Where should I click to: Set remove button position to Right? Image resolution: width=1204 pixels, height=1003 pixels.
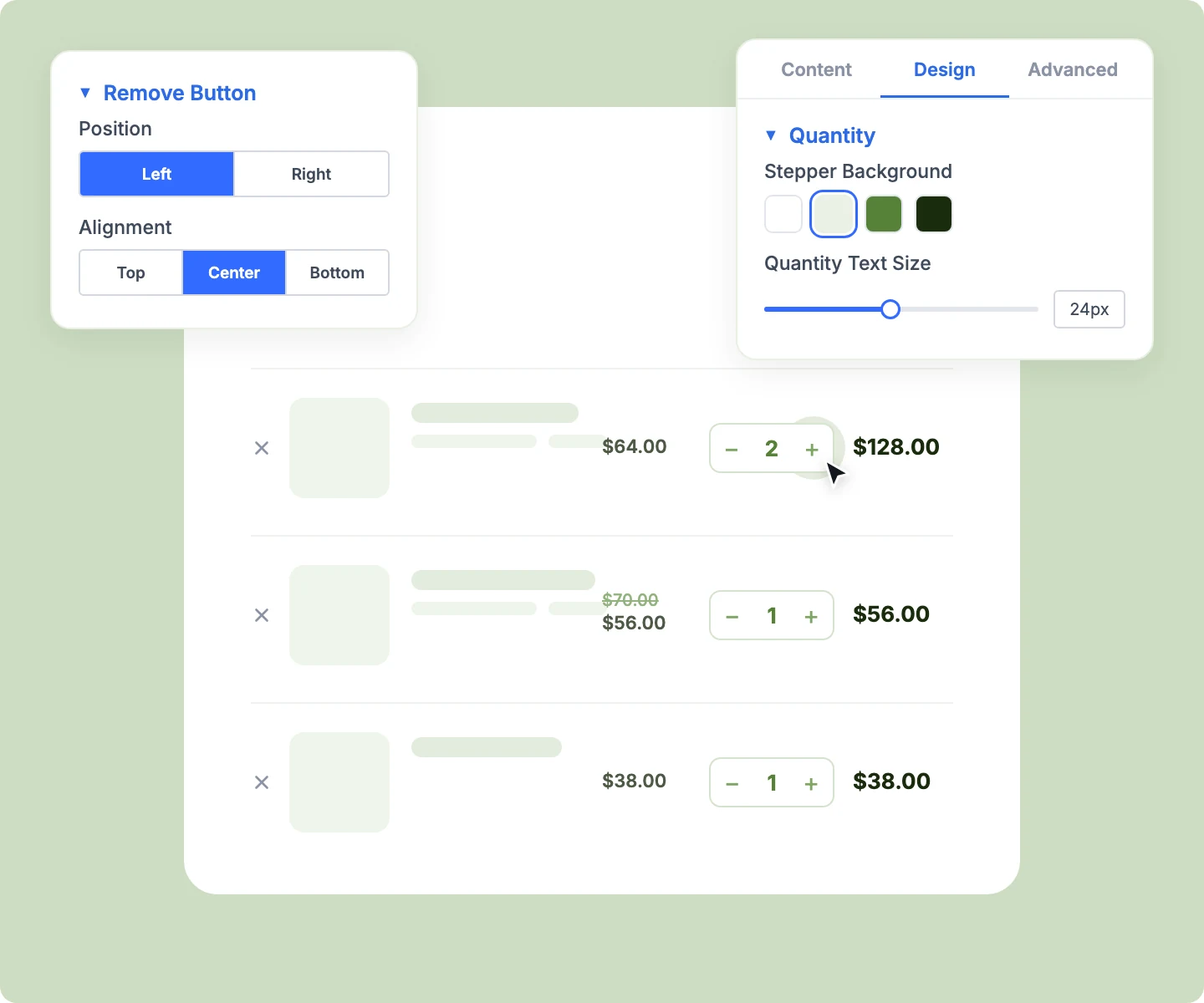tap(311, 174)
